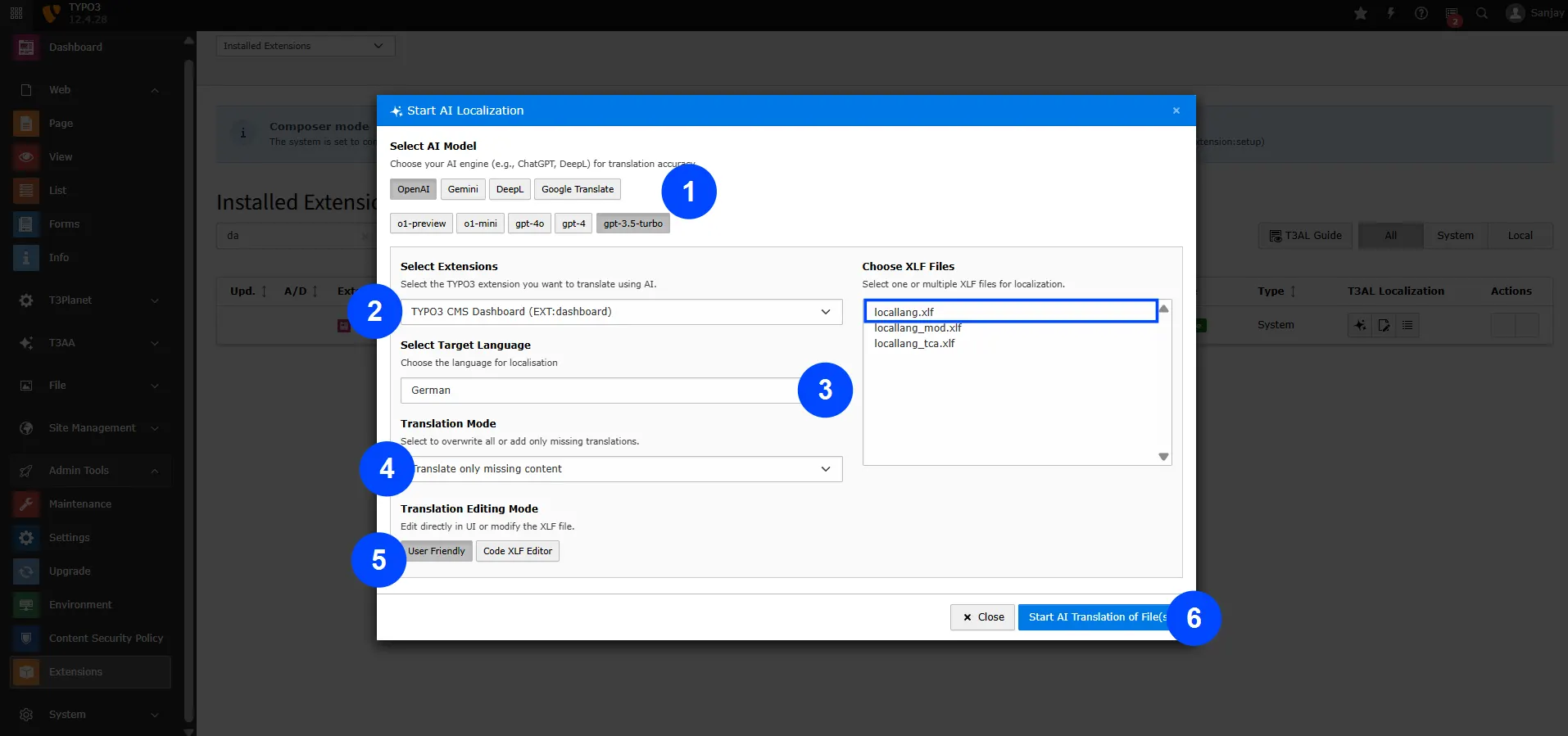Choose the o1-preview model

(x=422, y=224)
